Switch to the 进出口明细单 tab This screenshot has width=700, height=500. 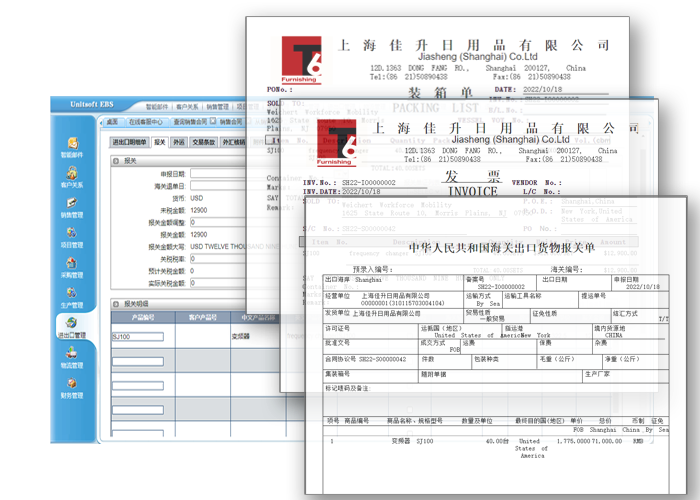(x=129, y=142)
